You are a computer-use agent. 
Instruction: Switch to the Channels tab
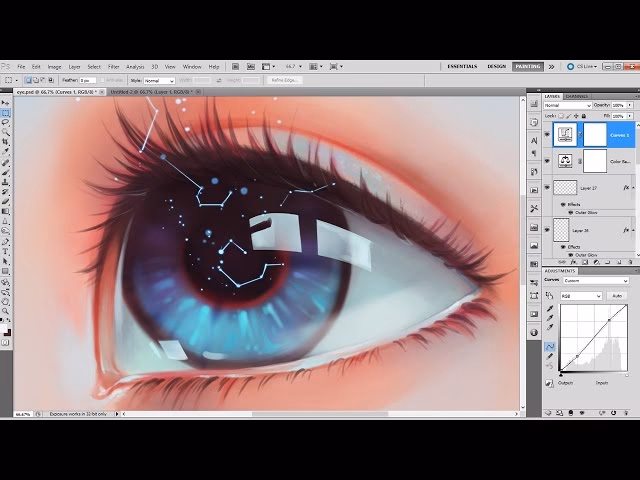click(577, 96)
